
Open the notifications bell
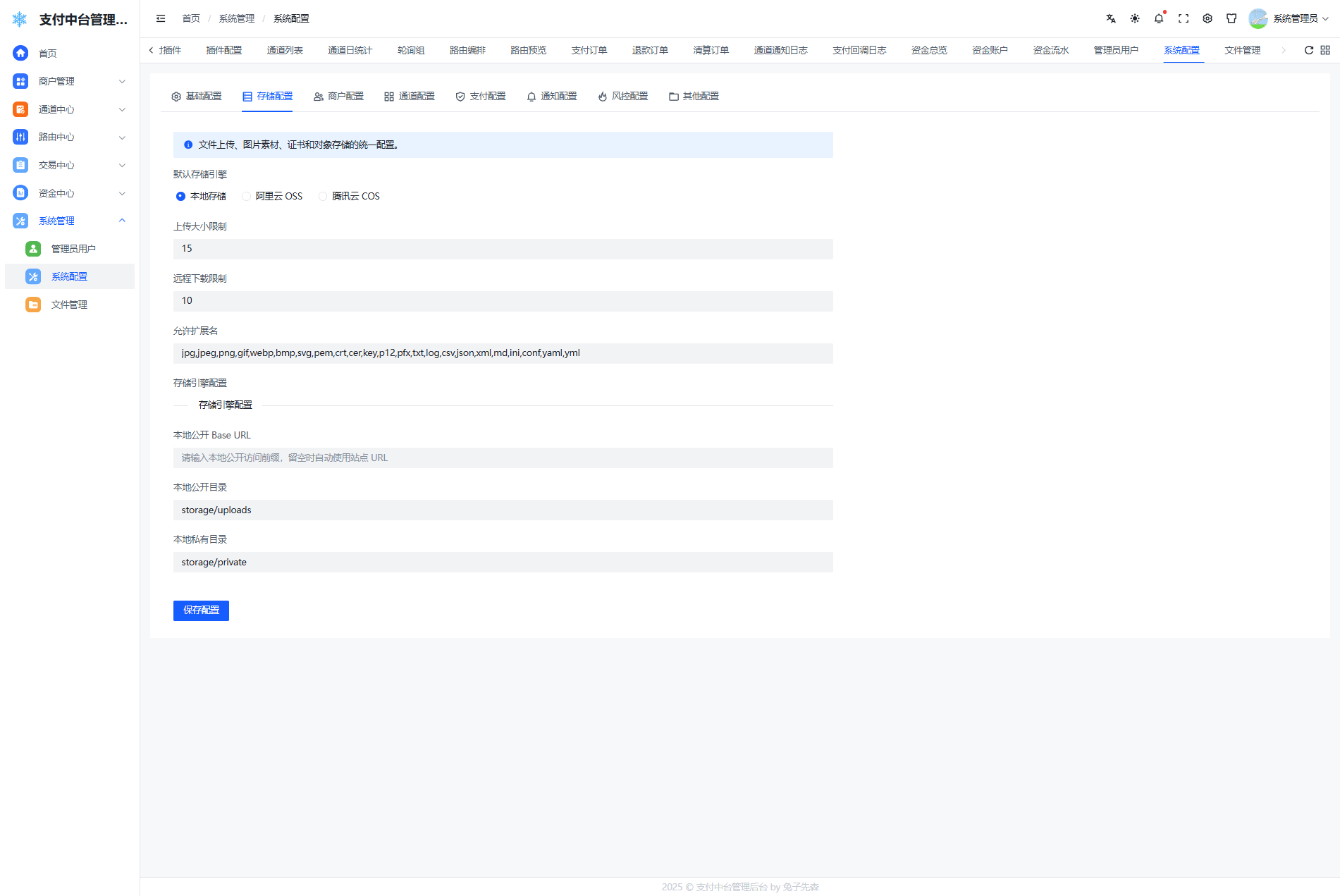click(x=1159, y=19)
